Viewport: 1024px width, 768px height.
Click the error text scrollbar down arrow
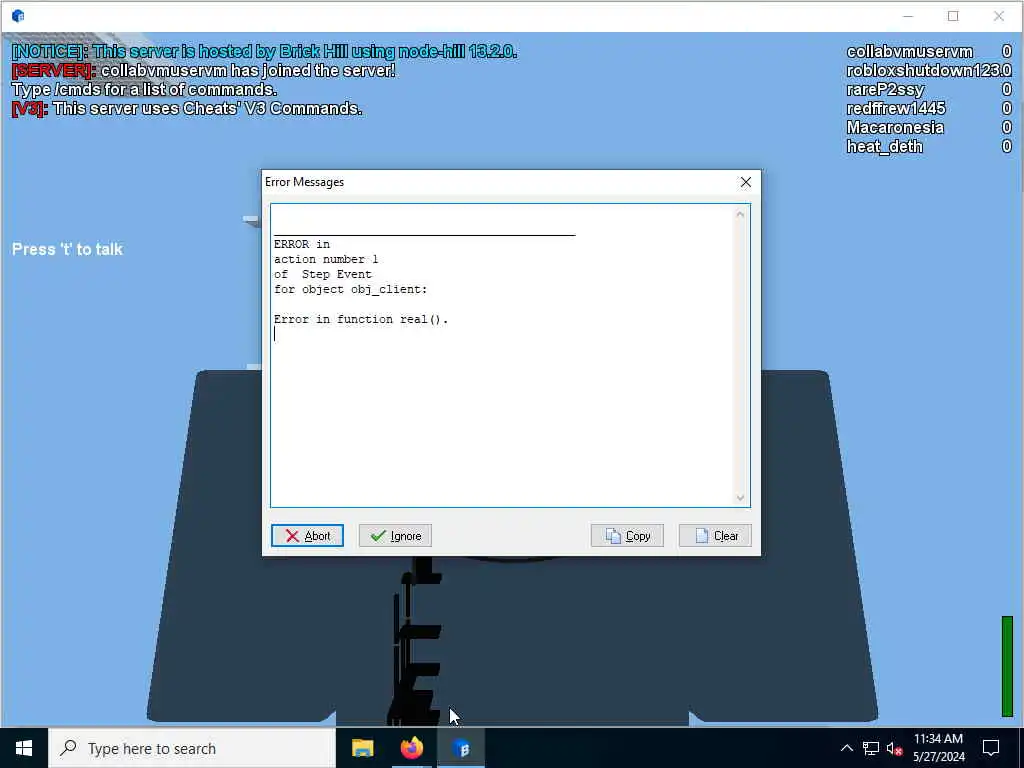tap(740, 497)
